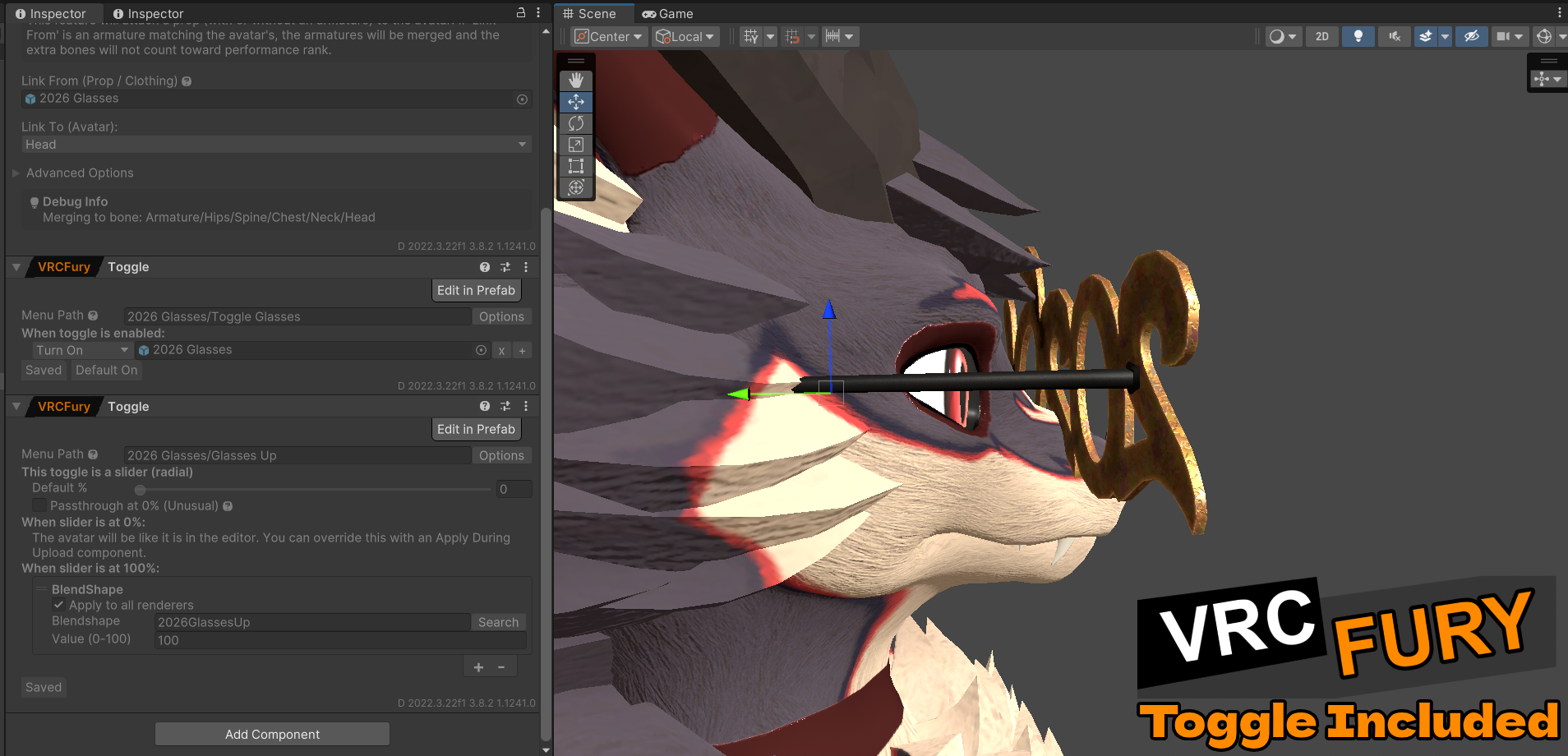Select the Move tool in scene toolbar
Image resolution: width=1568 pixels, height=756 pixels.
point(576,102)
